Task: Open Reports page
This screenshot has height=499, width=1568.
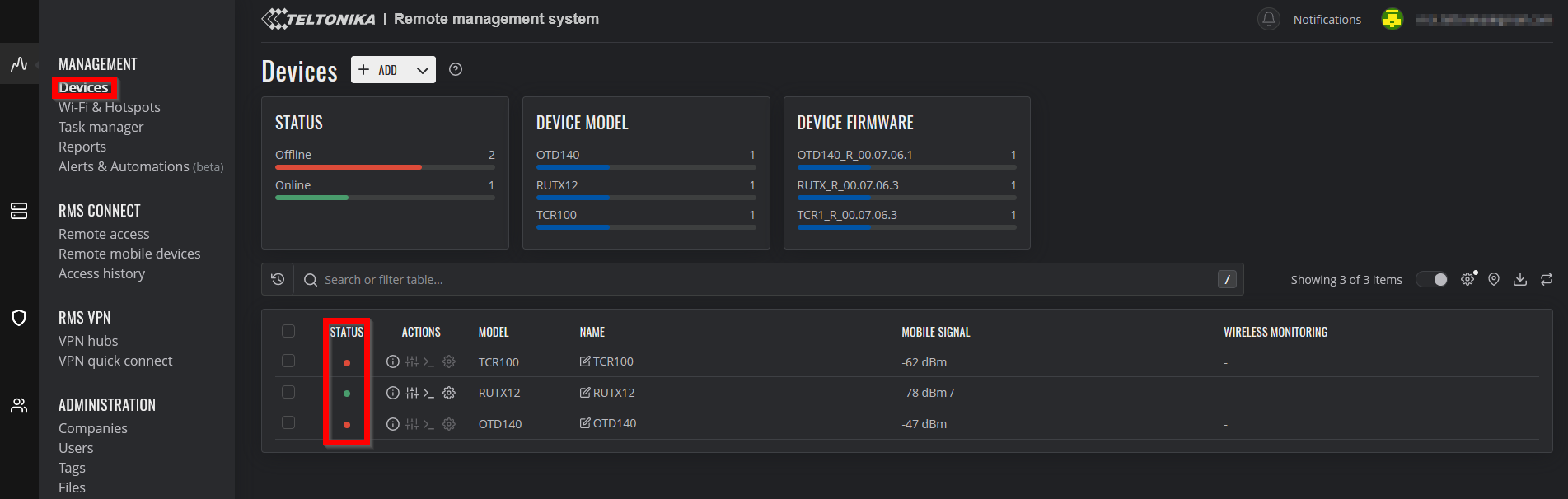Action: coord(82,147)
